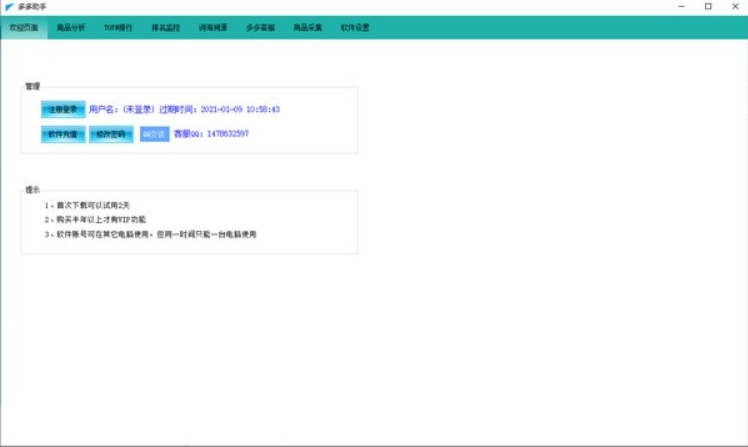Close the 多多助手 window
The image size is (748, 447).
[x=734, y=7]
